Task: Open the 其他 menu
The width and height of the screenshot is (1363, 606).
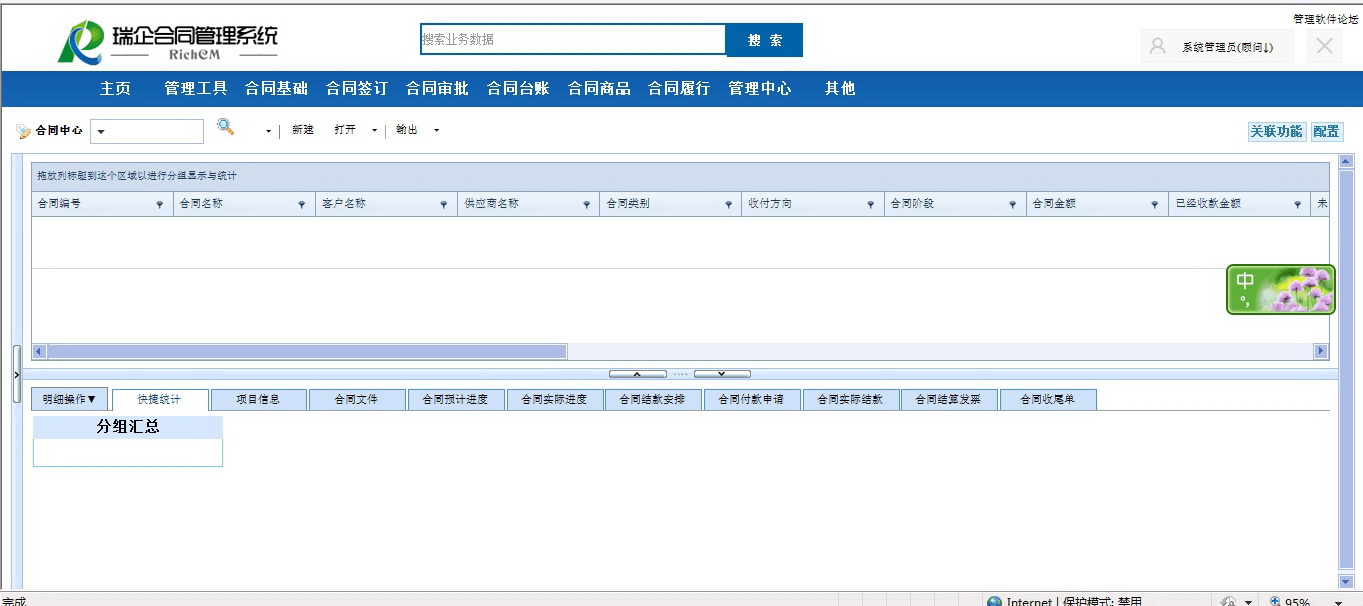Action: point(840,88)
